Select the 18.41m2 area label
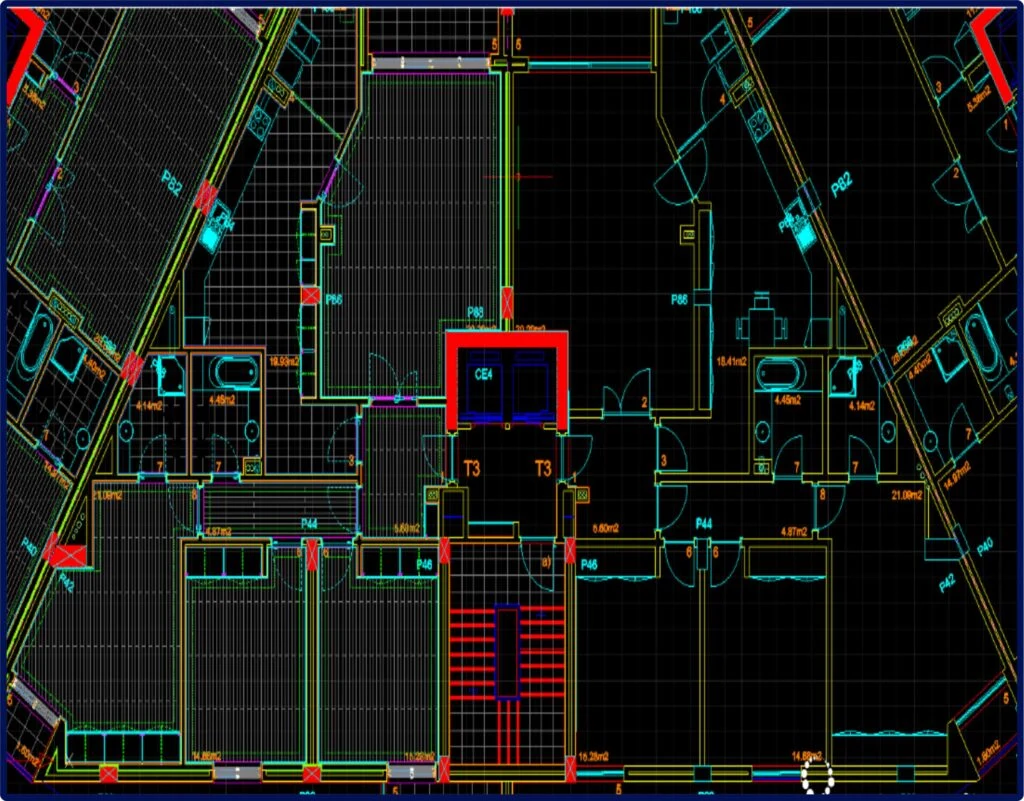The width and height of the screenshot is (1024, 801). [x=733, y=360]
